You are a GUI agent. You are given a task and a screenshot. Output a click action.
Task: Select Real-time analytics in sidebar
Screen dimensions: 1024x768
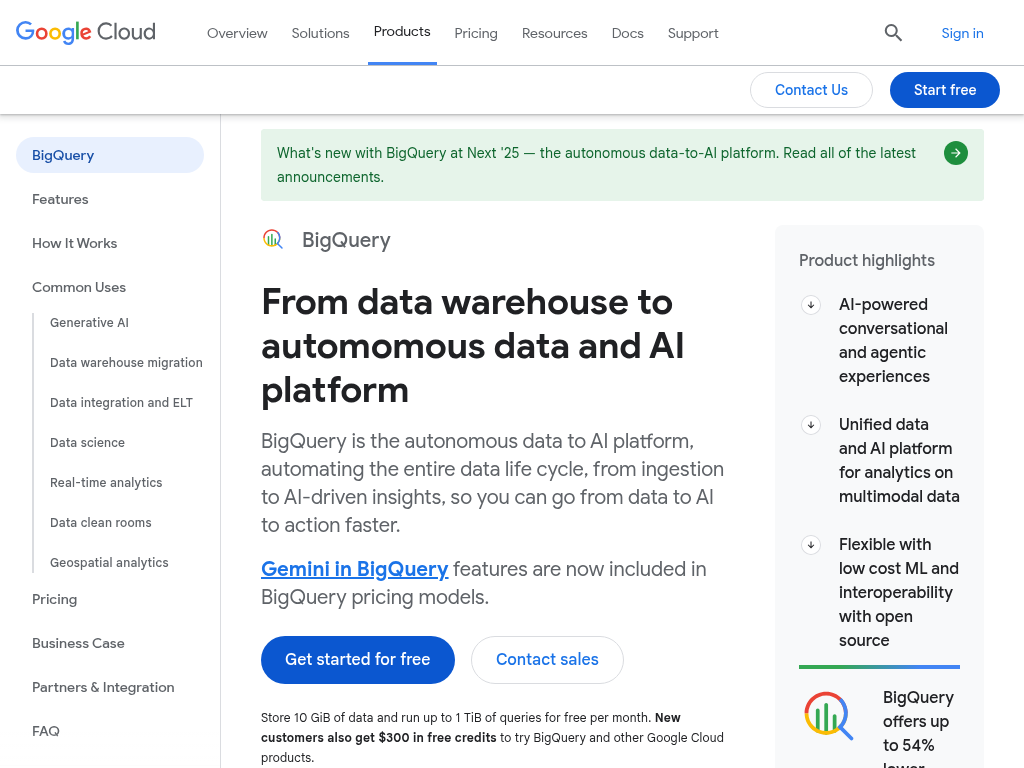(106, 483)
